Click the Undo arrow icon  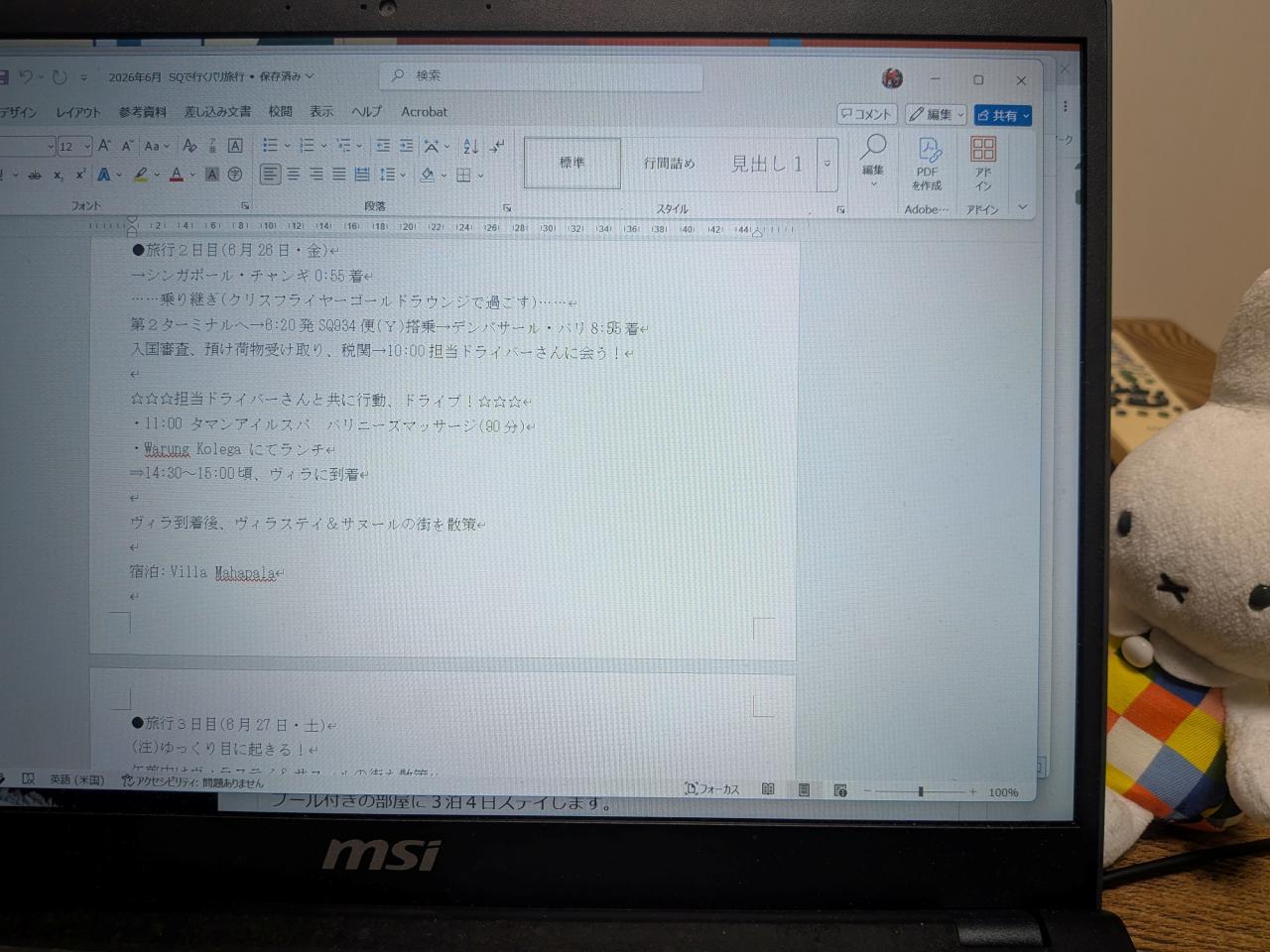[x=27, y=77]
